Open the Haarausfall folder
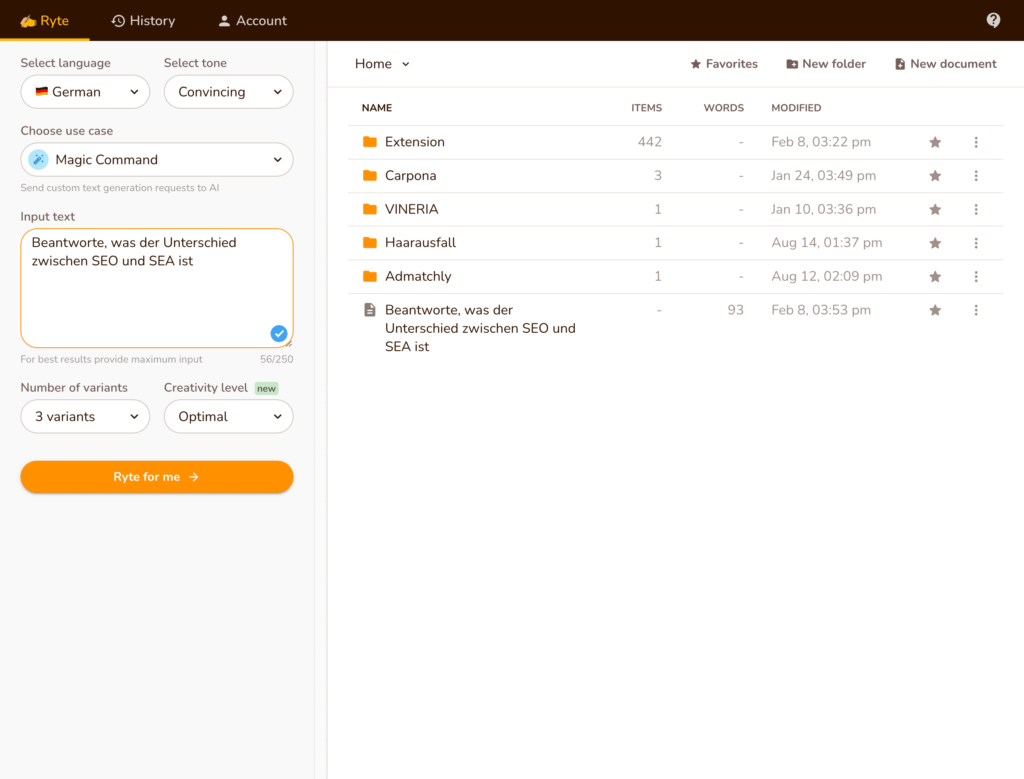The image size is (1024, 779). [421, 243]
